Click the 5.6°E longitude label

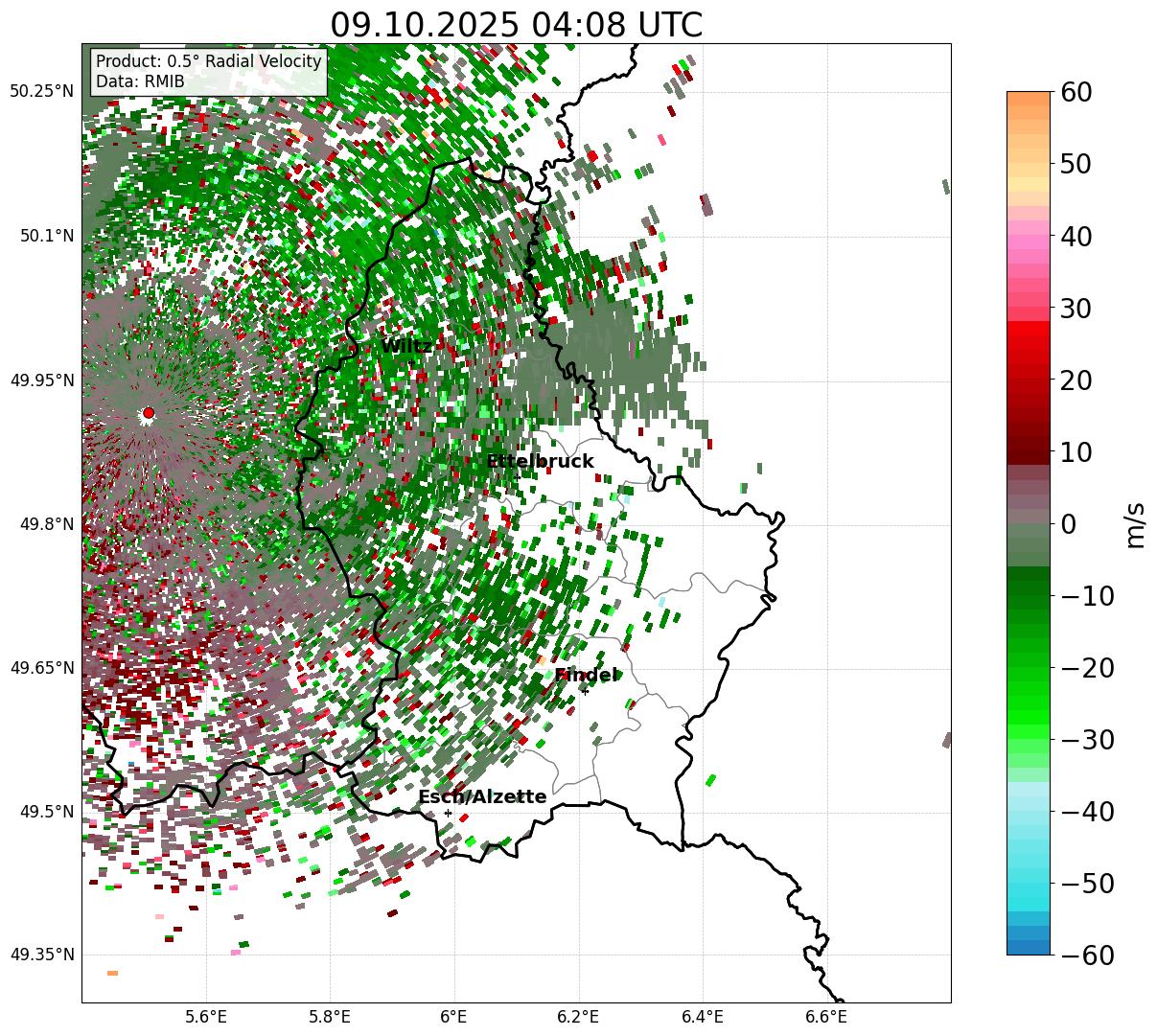point(205,1016)
